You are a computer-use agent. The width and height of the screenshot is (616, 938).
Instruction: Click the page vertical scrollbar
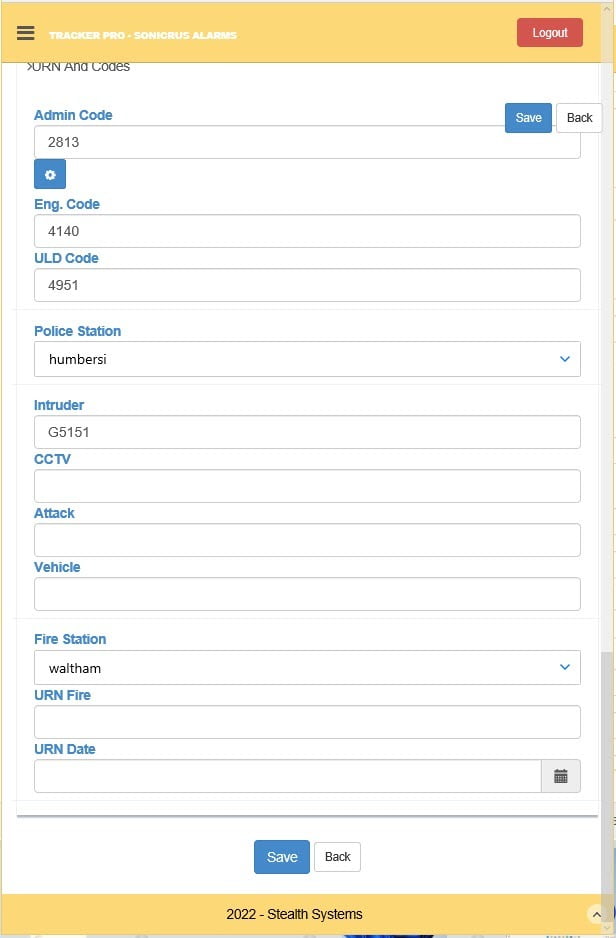tap(607, 760)
